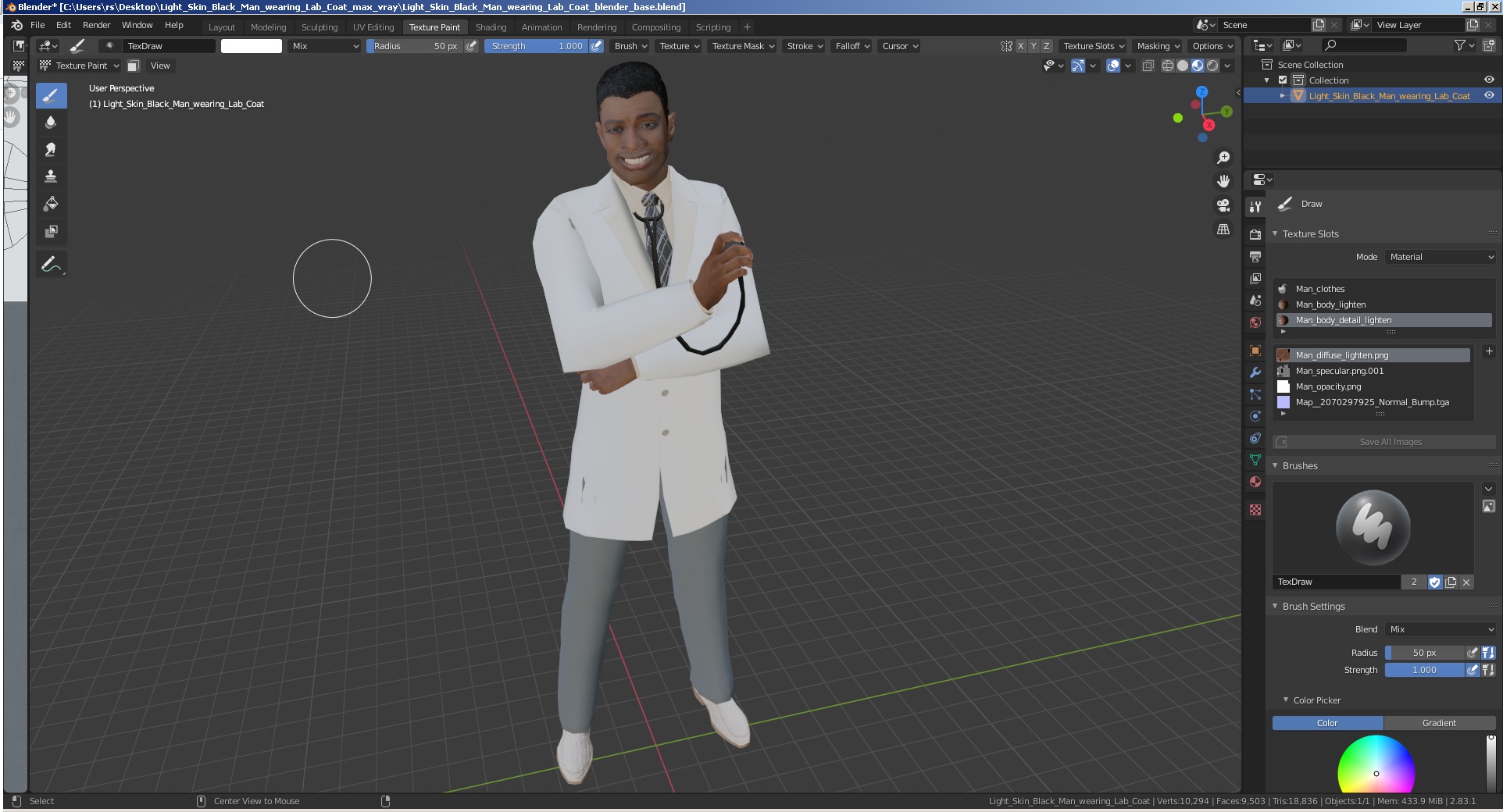1503x812 pixels.
Task: Open Object Data properties tab
Action: point(1255,460)
